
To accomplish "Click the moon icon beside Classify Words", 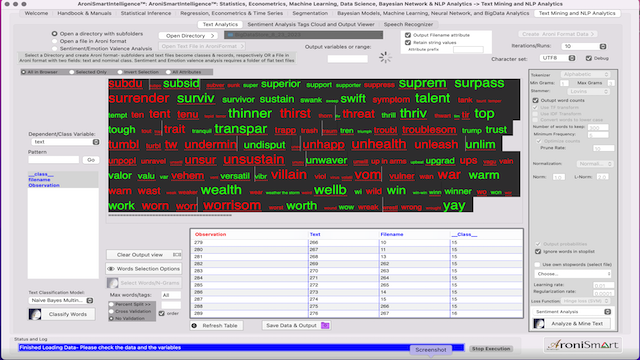I will 35,314.
